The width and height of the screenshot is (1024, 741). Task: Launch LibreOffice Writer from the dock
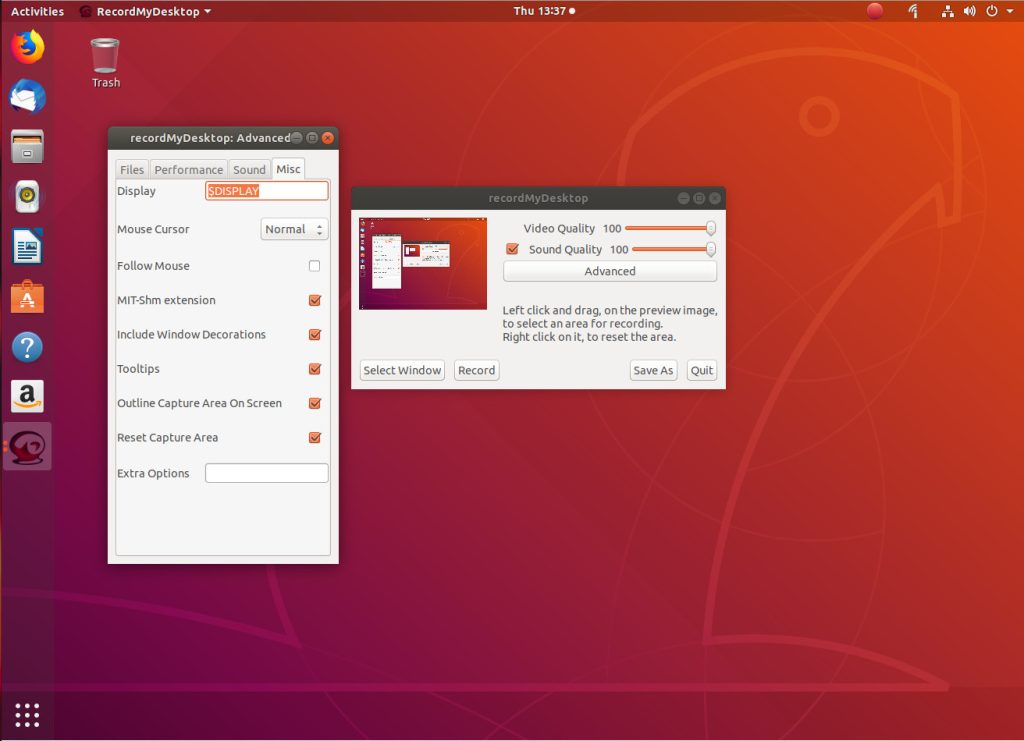[28, 246]
